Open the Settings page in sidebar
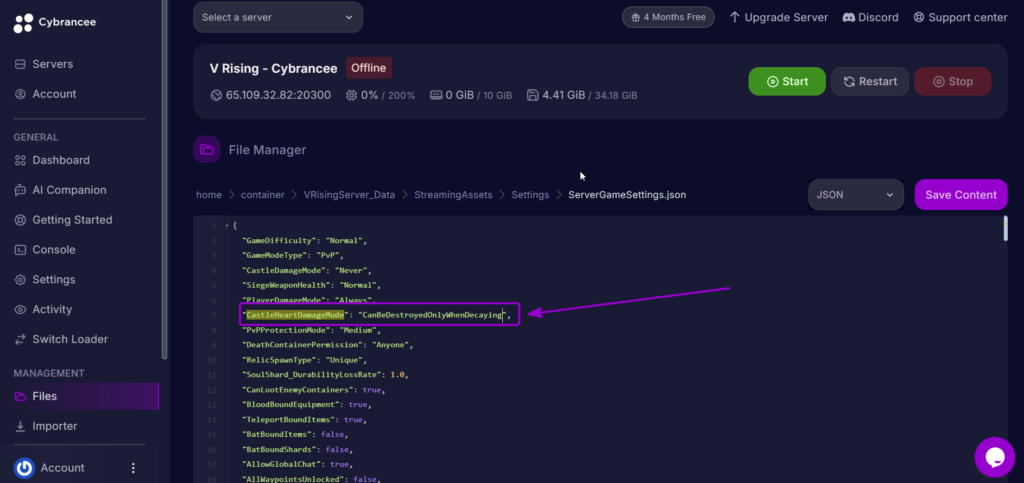Screen dimensions: 1024x483 point(54,279)
